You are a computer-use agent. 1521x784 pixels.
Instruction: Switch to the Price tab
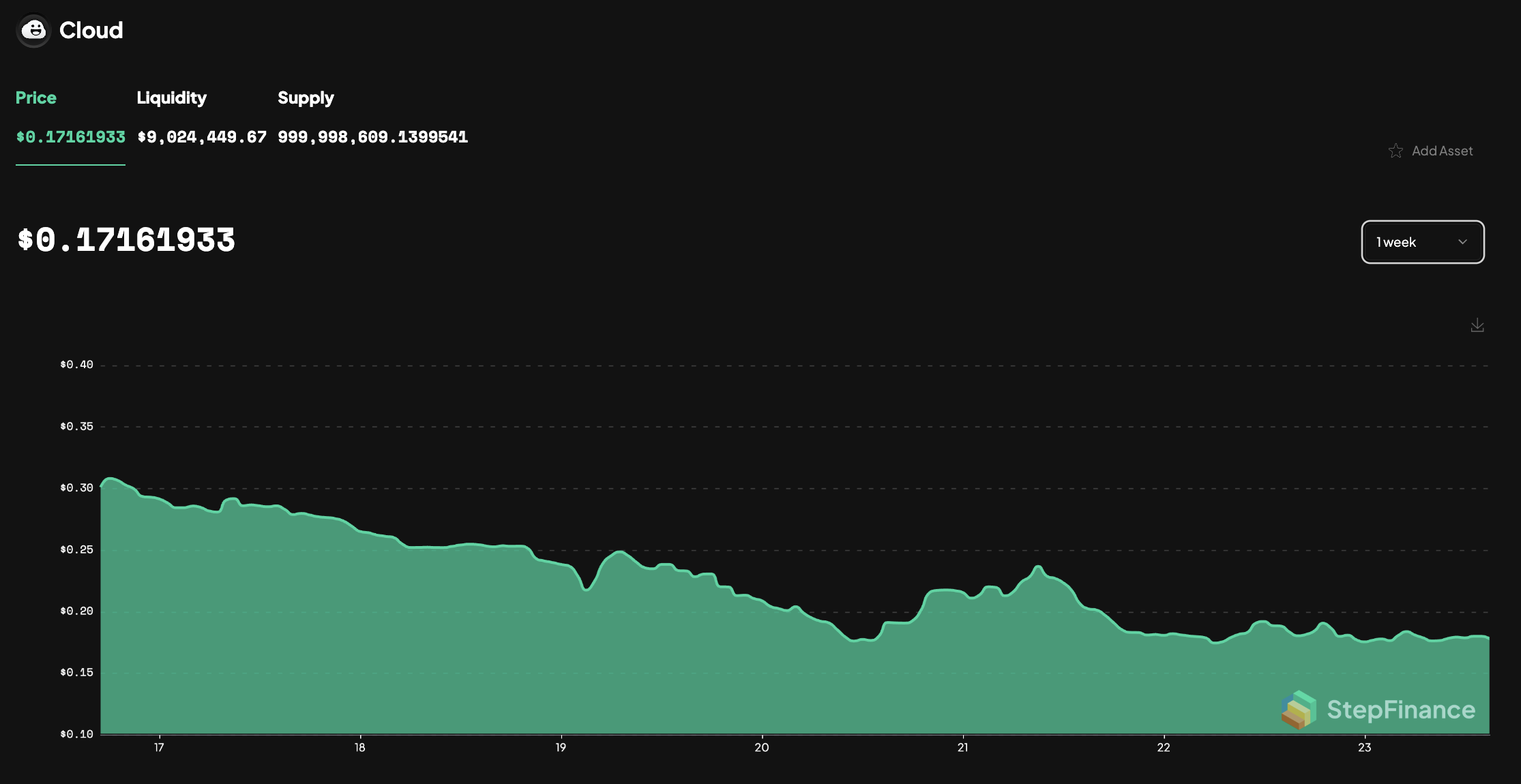36,97
